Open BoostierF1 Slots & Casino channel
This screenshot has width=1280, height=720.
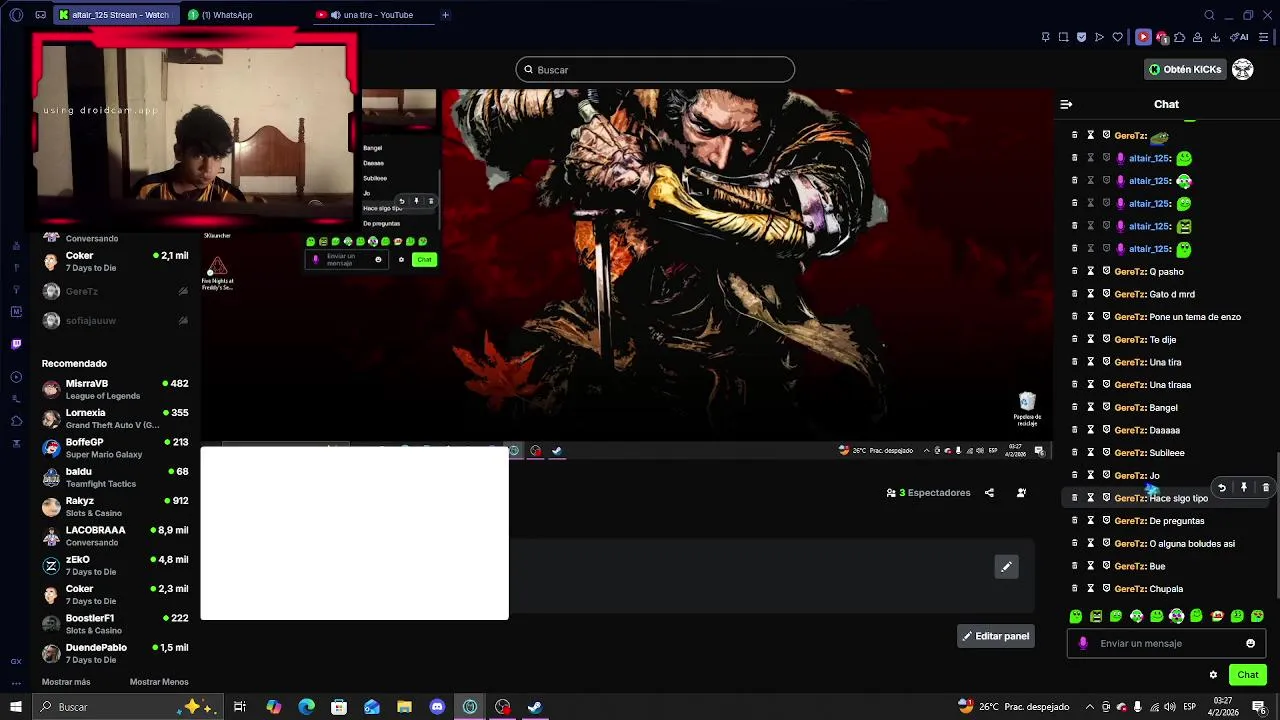pos(115,624)
